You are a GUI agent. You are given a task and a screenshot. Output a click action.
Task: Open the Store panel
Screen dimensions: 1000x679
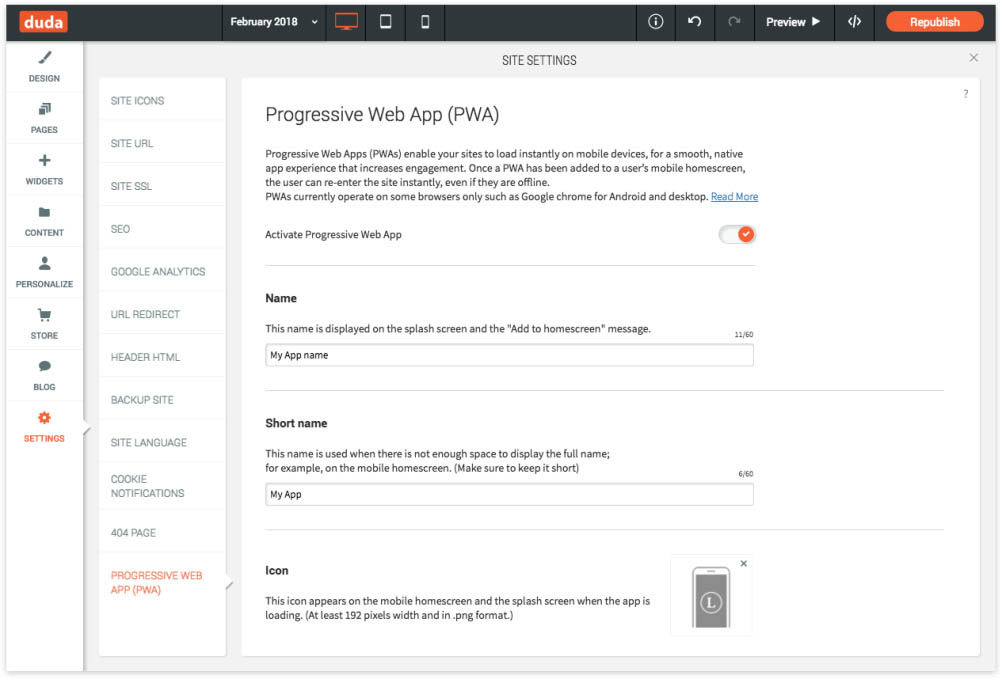tap(44, 324)
